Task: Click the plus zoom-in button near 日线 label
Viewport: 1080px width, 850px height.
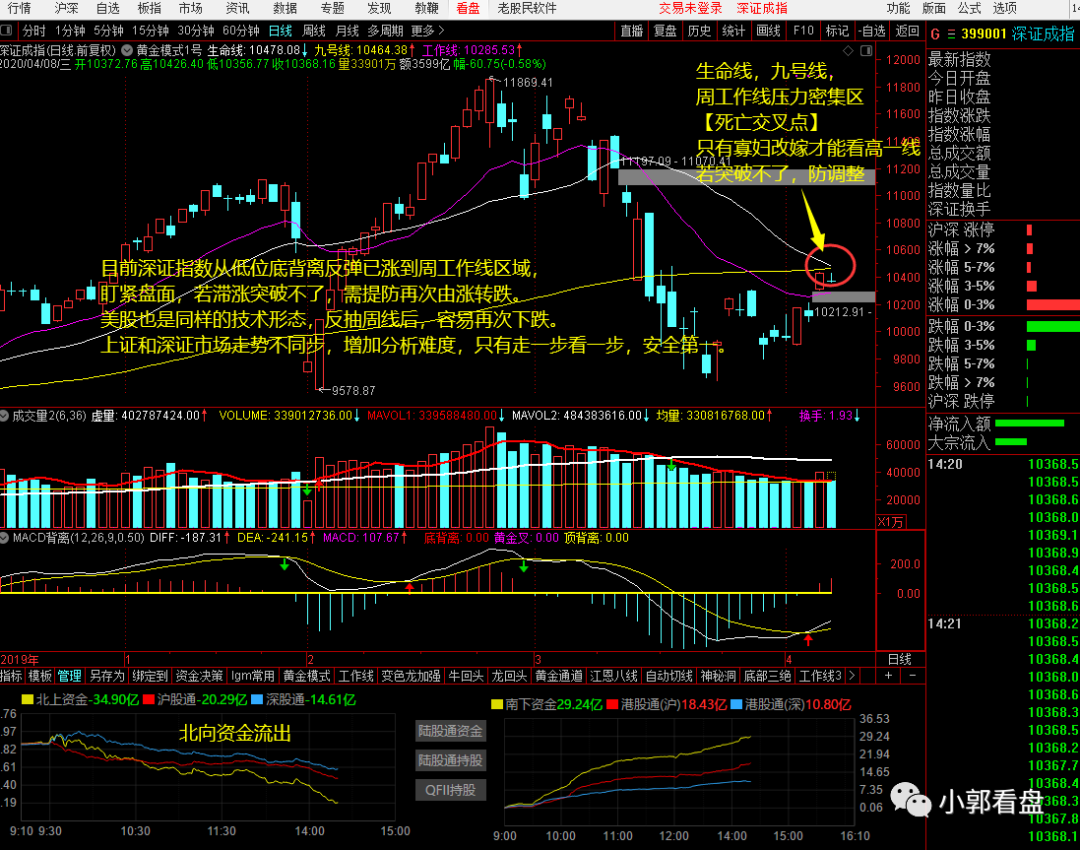Action: point(889,676)
